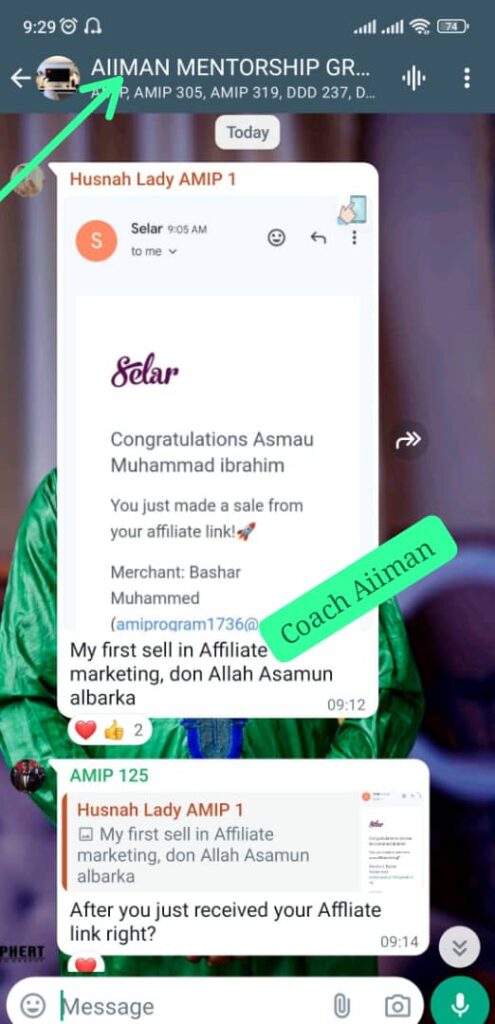Tap the back arrow in chat header
Image resolution: width=495 pixels, height=1024 pixels.
pos(21,79)
